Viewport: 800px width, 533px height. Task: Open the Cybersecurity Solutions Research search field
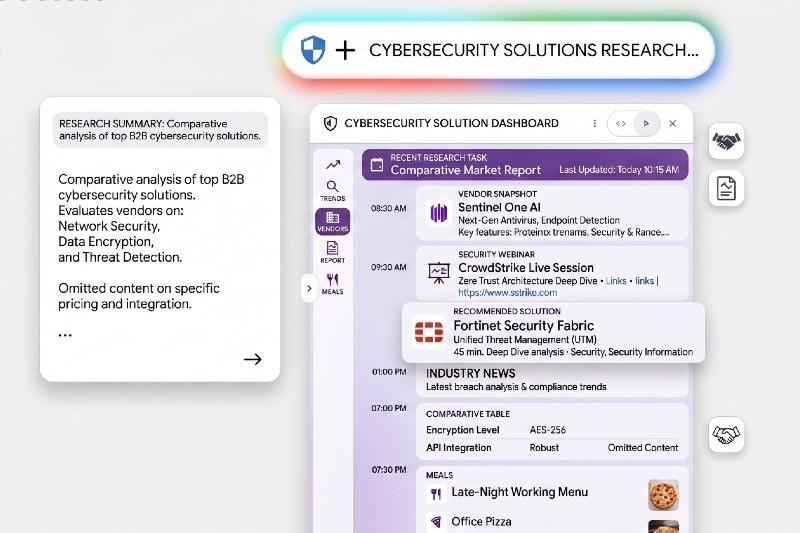pos(498,50)
